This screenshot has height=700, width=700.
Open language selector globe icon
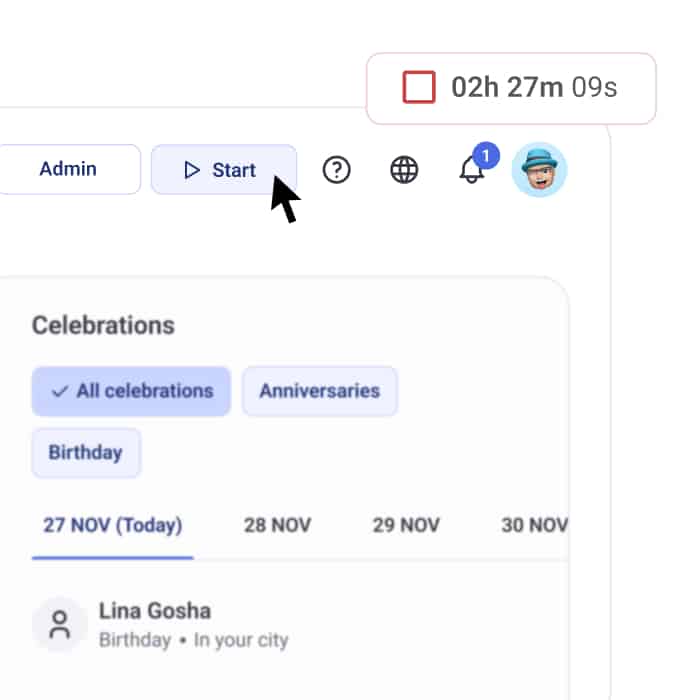click(x=404, y=170)
